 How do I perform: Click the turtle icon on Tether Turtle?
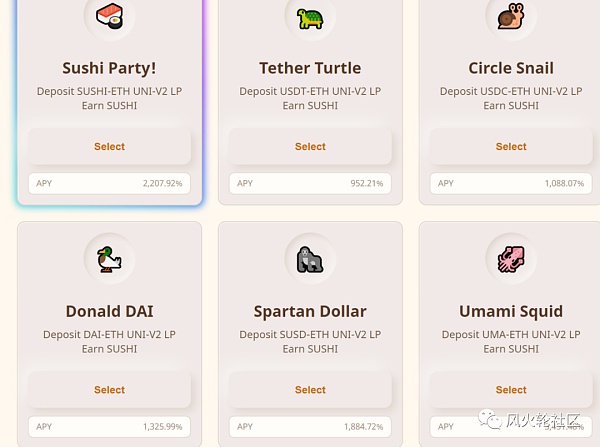(x=310, y=18)
